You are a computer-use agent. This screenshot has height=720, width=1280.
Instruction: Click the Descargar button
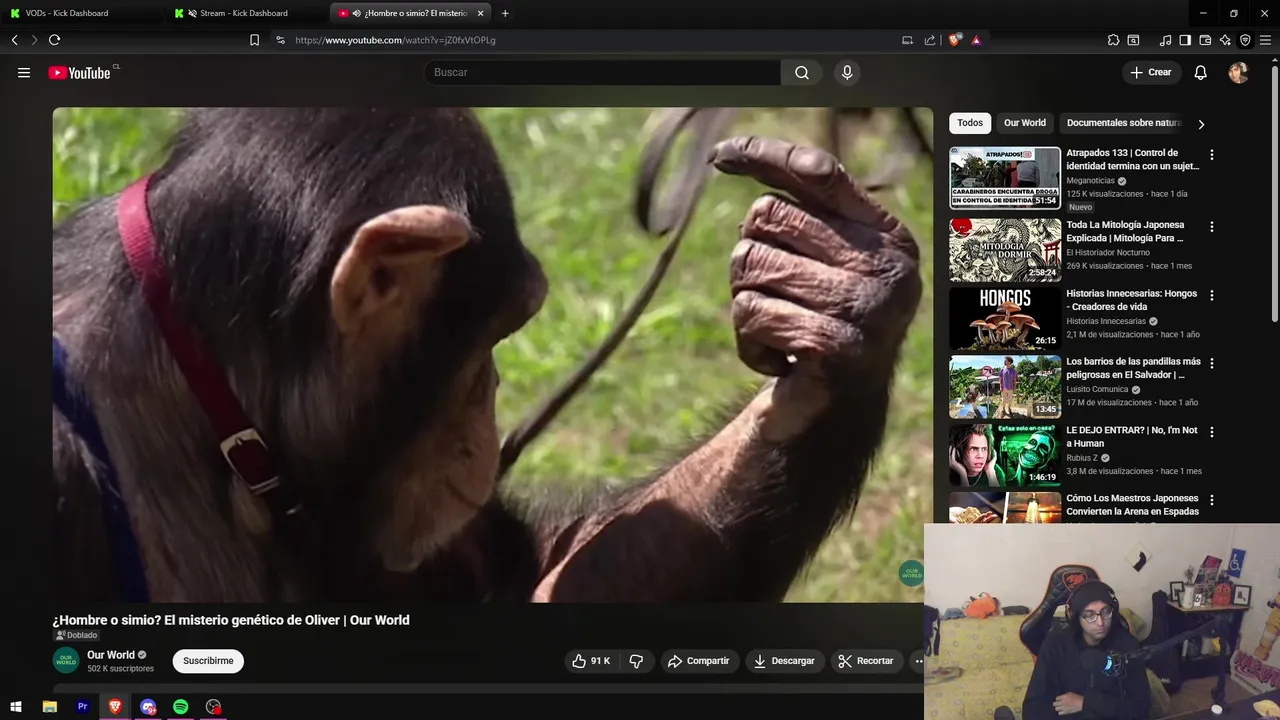click(785, 661)
